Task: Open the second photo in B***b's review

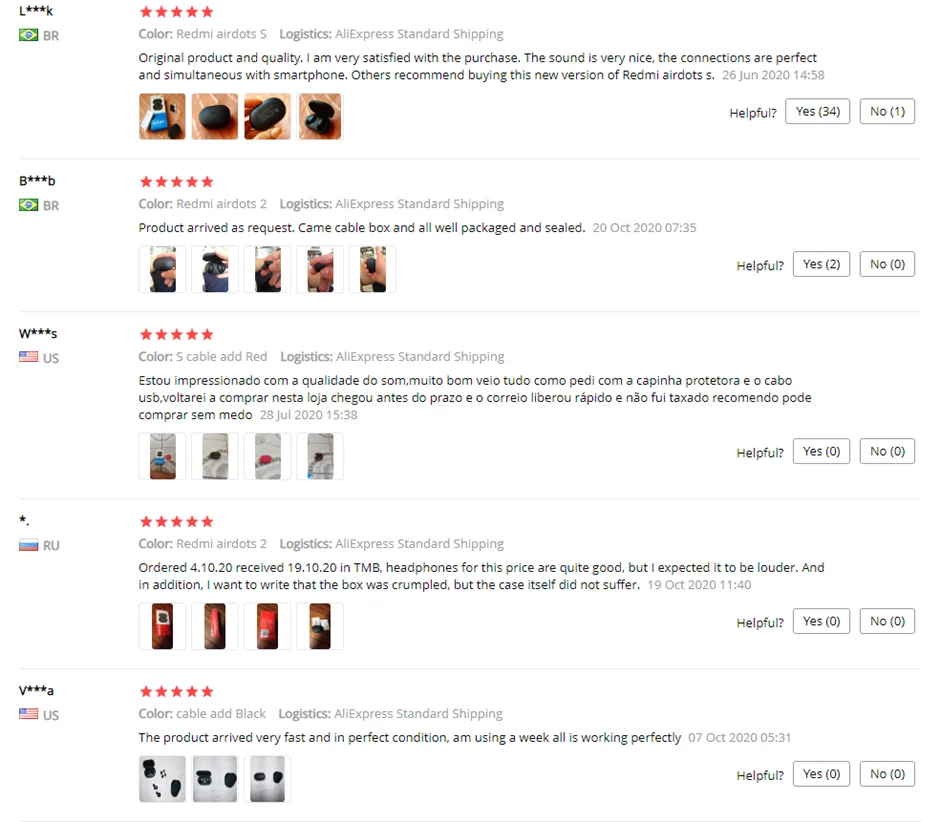Action: [215, 269]
